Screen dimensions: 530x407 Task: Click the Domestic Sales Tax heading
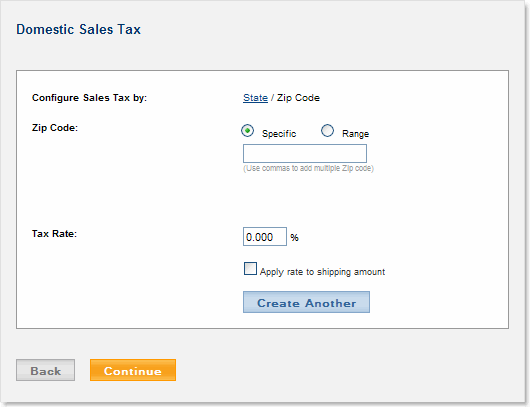click(x=78, y=29)
